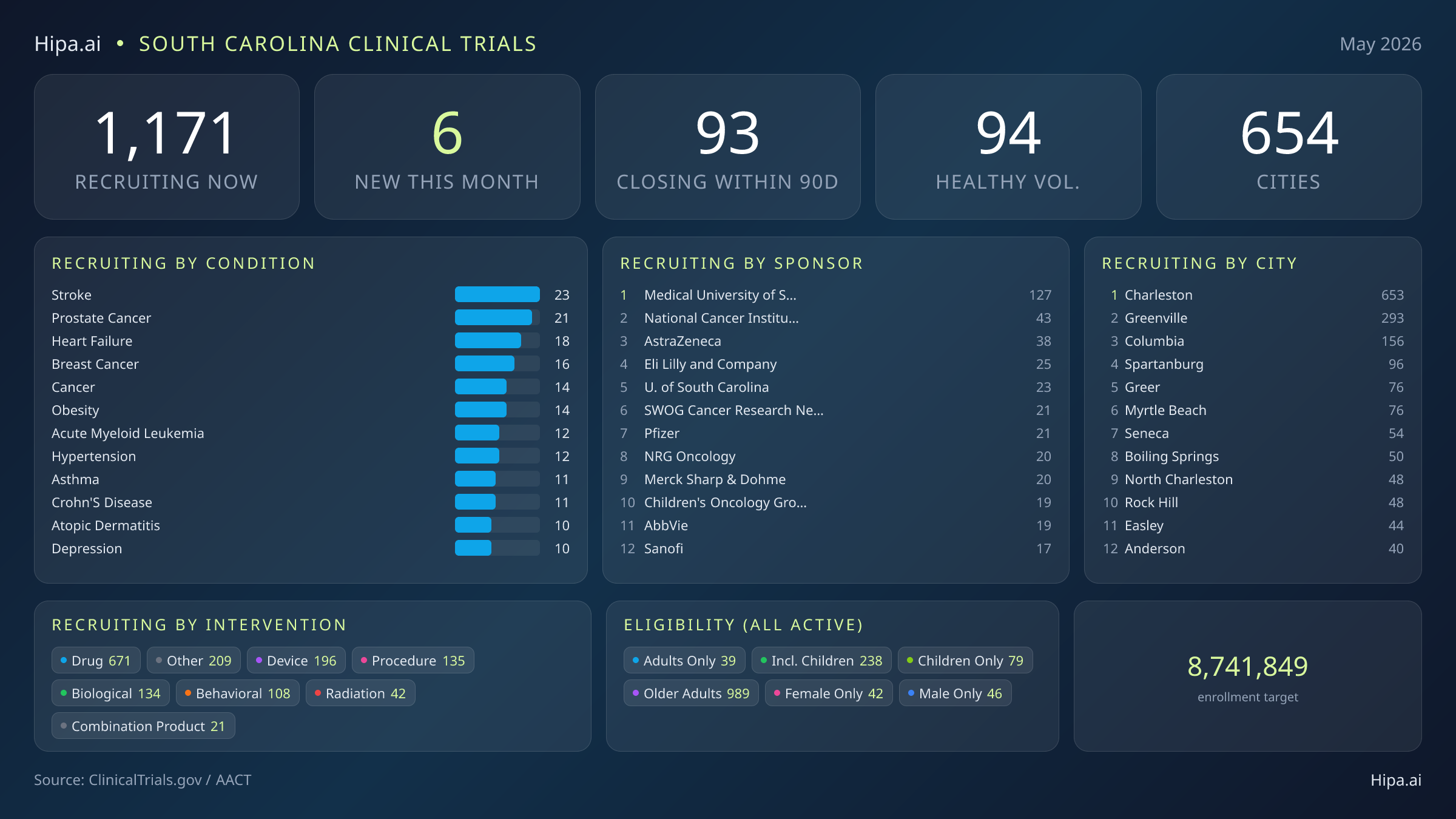This screenshot has height=819, width=1456.
Task: Open the 654 Cities card
Action: coord(1289,147)
